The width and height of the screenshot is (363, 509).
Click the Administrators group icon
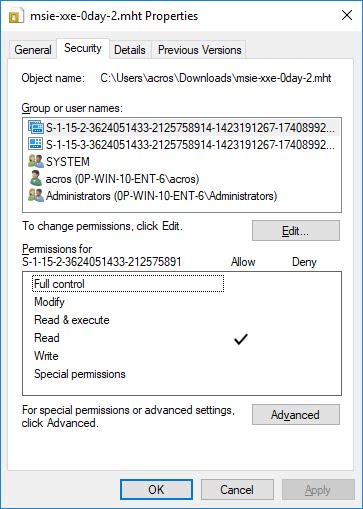36,195
